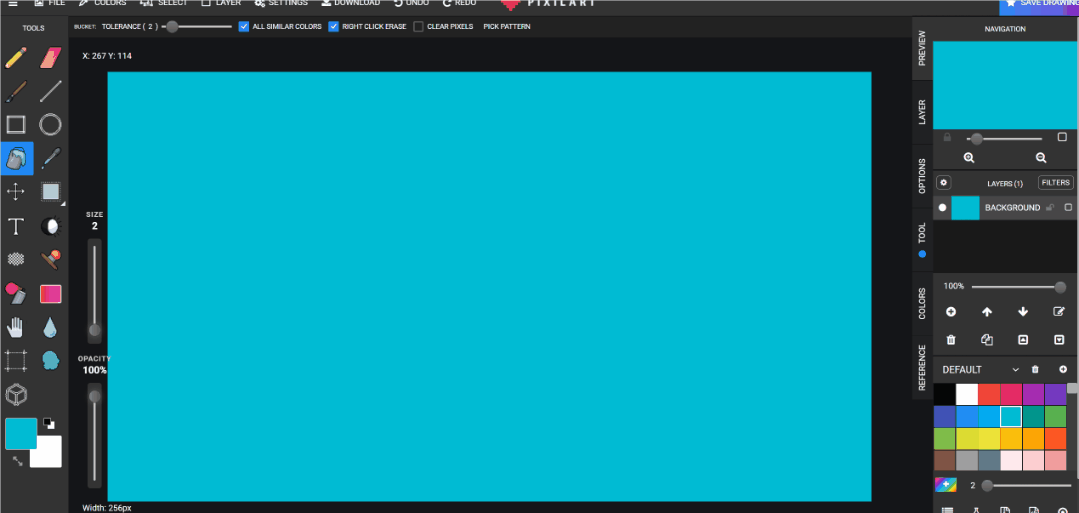Click Pick Pattern option
1079x513 pixels.
tap(507, 26)
